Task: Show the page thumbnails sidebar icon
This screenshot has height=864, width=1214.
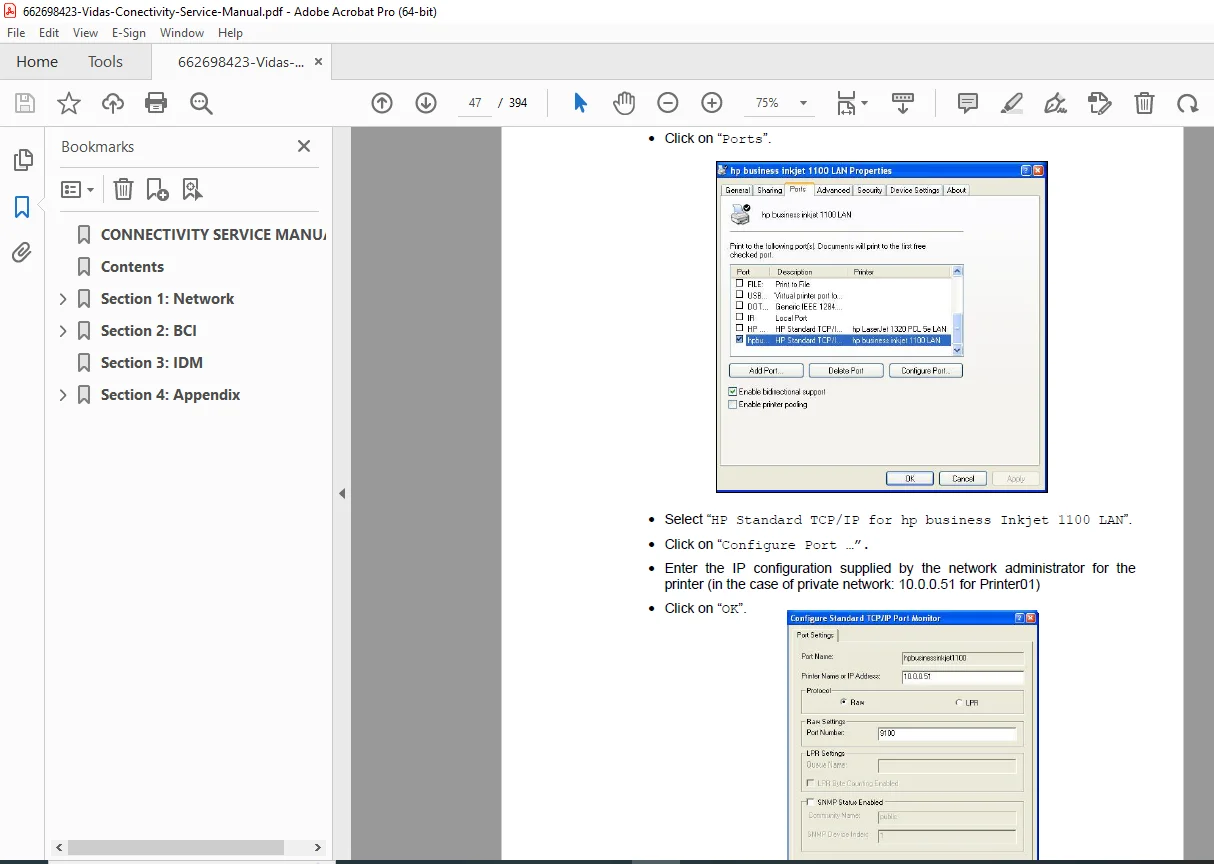Action: point(22,160)
